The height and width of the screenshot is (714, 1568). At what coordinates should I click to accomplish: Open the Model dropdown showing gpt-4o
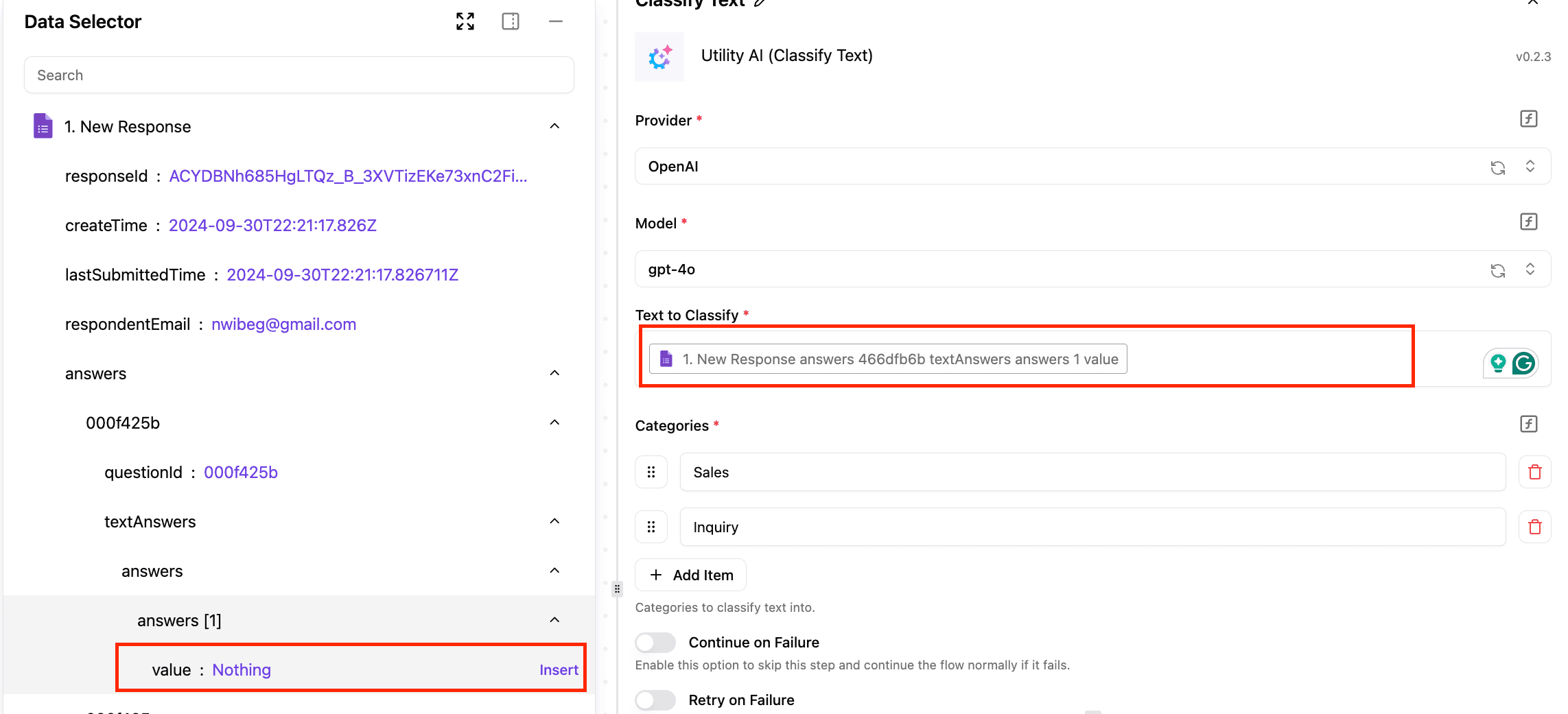coord(1057,270)
